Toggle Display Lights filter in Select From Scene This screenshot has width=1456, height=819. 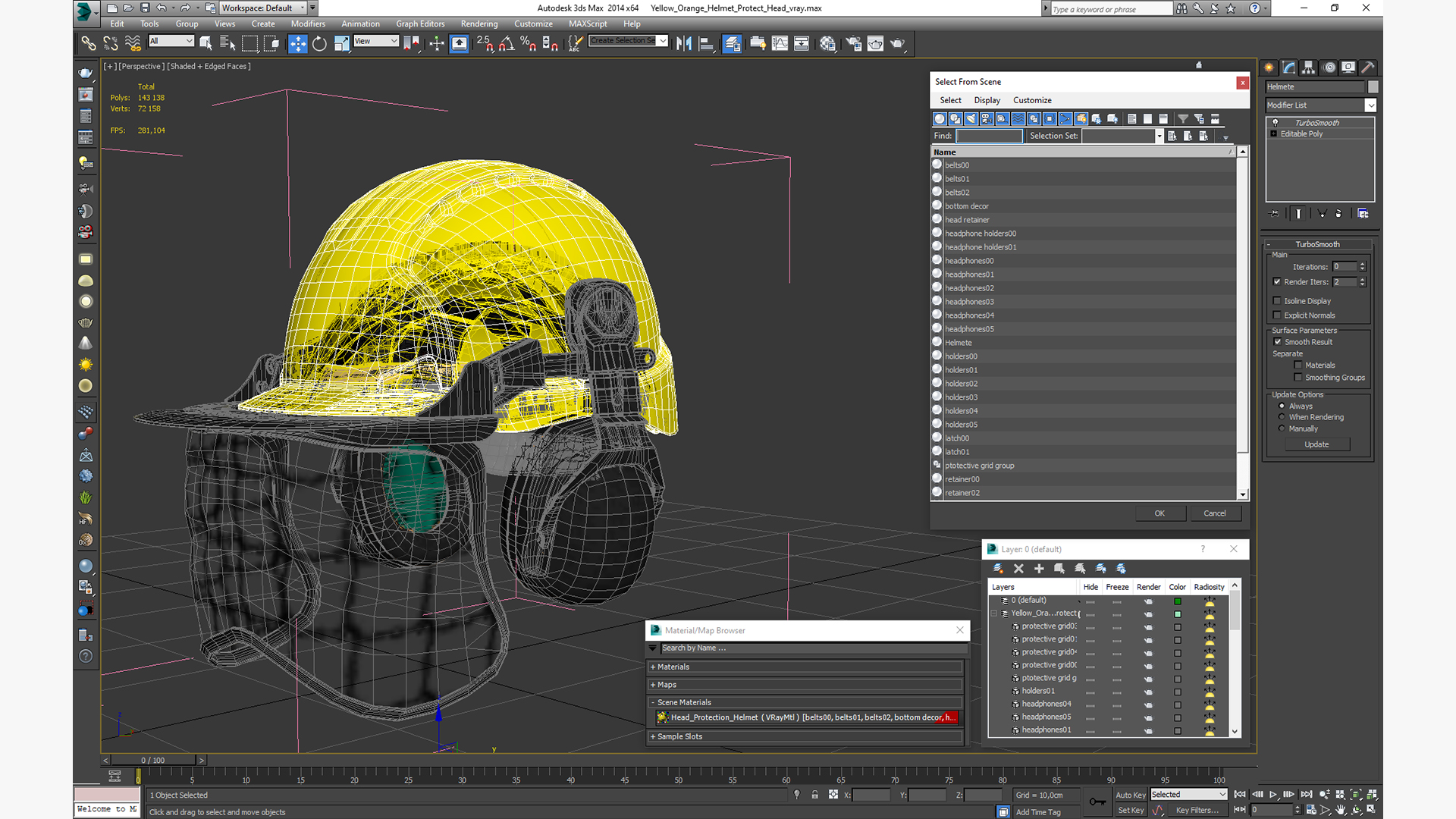[x=971, y=119]
